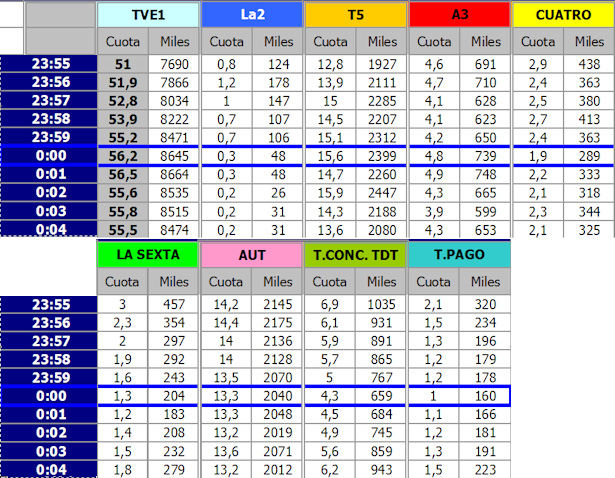Select the Cuota subheader under AUT
Screen dimensions: 615x478
(226, 281)
